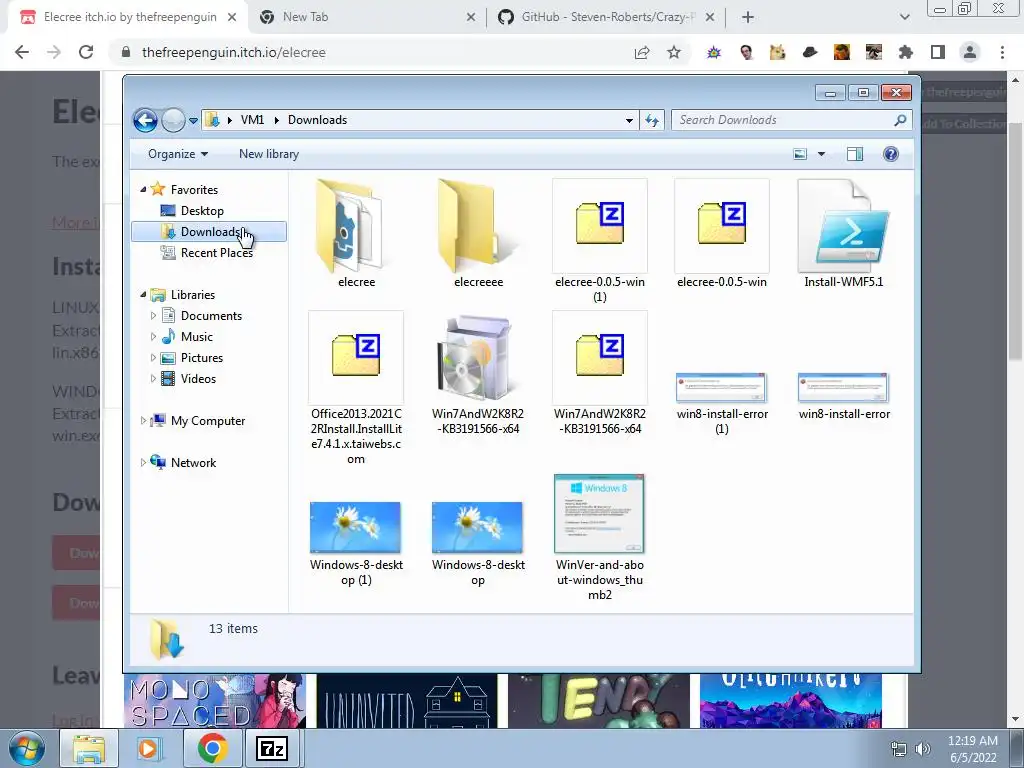Expand My Computer in navigation pane

click(x=143, y=421)
